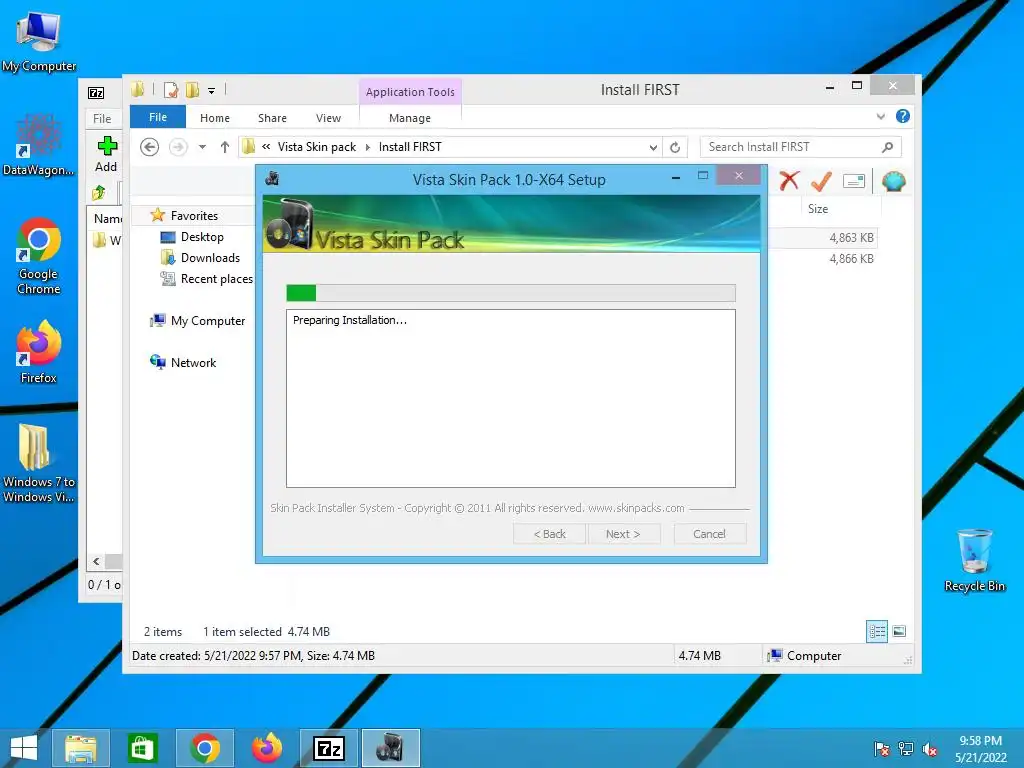Viewport: 1024px width, 768px height.
Task: Click the Size column header
Action: point(818,209)
